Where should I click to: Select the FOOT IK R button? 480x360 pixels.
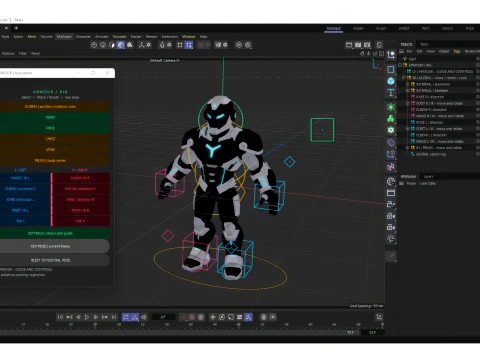coord(81,210)
